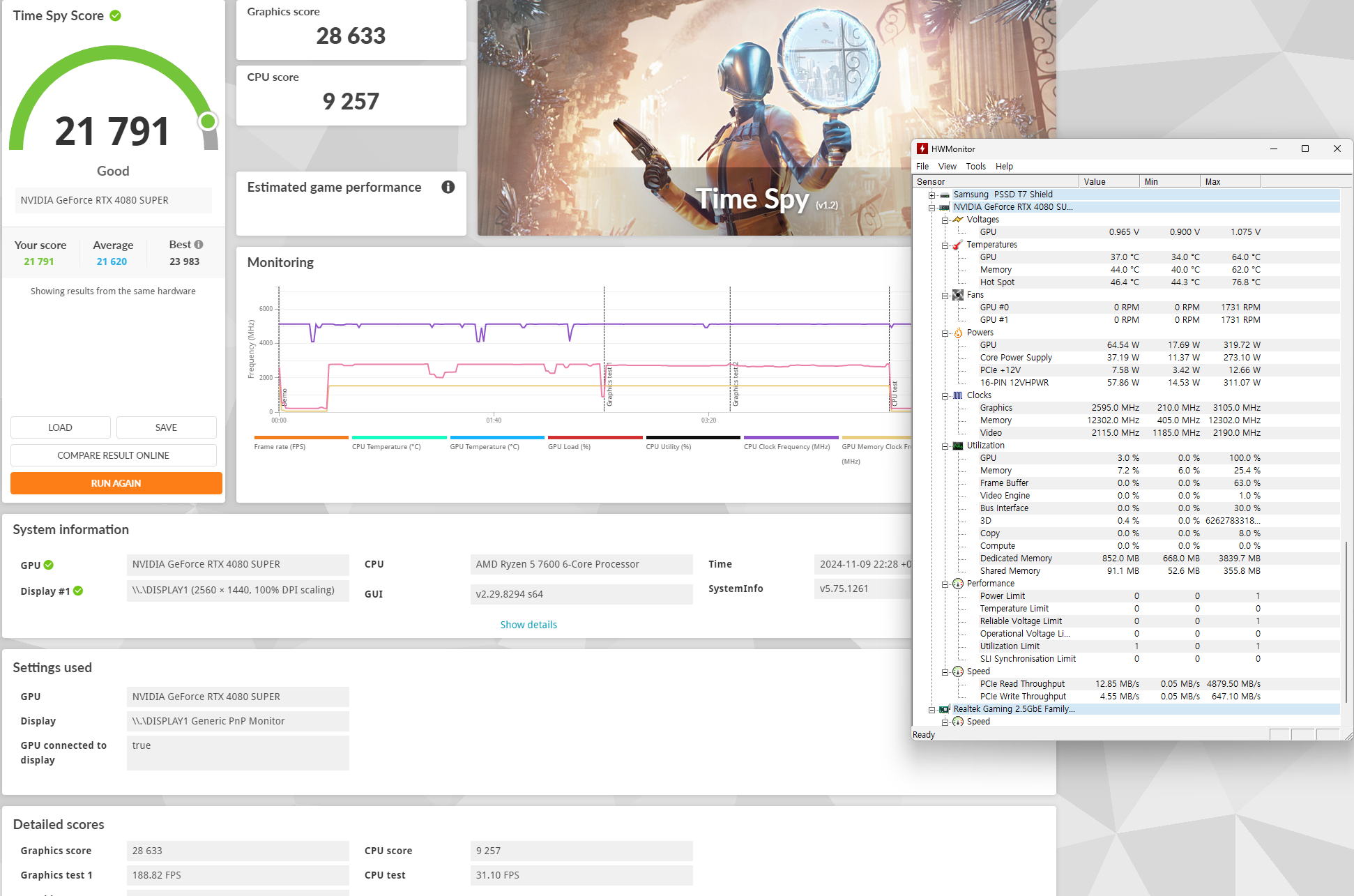Click the info icon next to Best score
Image resolution: width=1354 pixels, height=896 pixels.
point(199,245)
